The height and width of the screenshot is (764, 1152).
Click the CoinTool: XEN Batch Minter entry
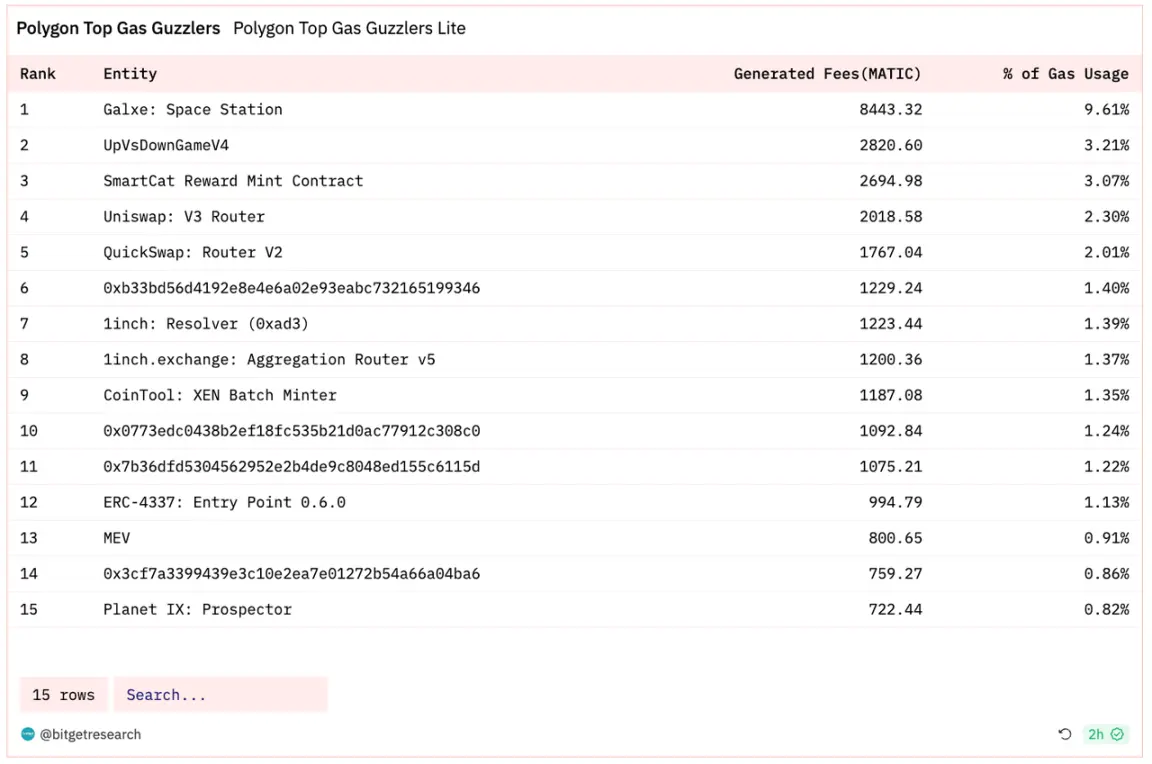point(220,395)
